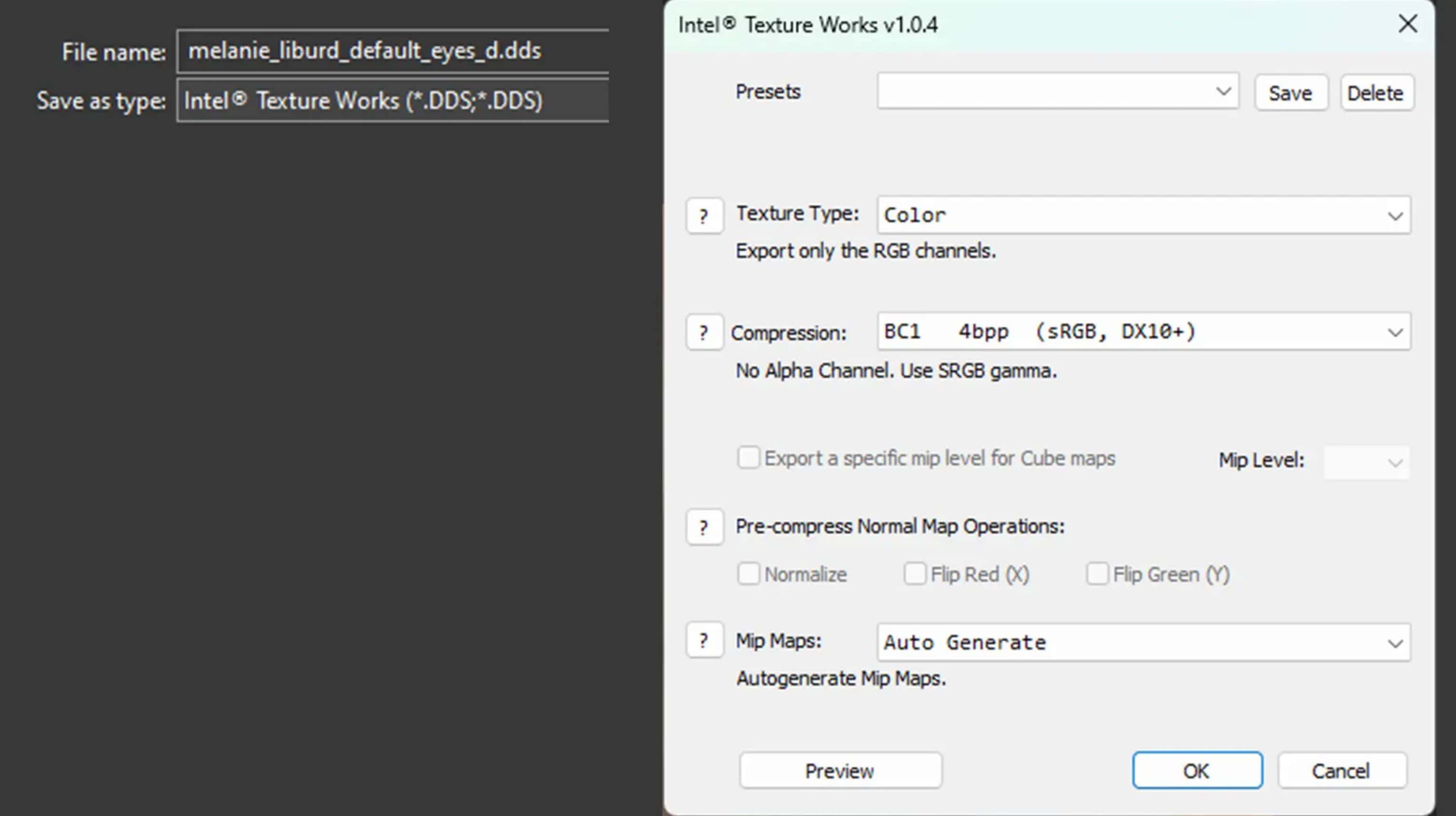Open the Save as type dropdown
Image resolution: width=1456 pixels, height=816 pixels.
[393, 101]
